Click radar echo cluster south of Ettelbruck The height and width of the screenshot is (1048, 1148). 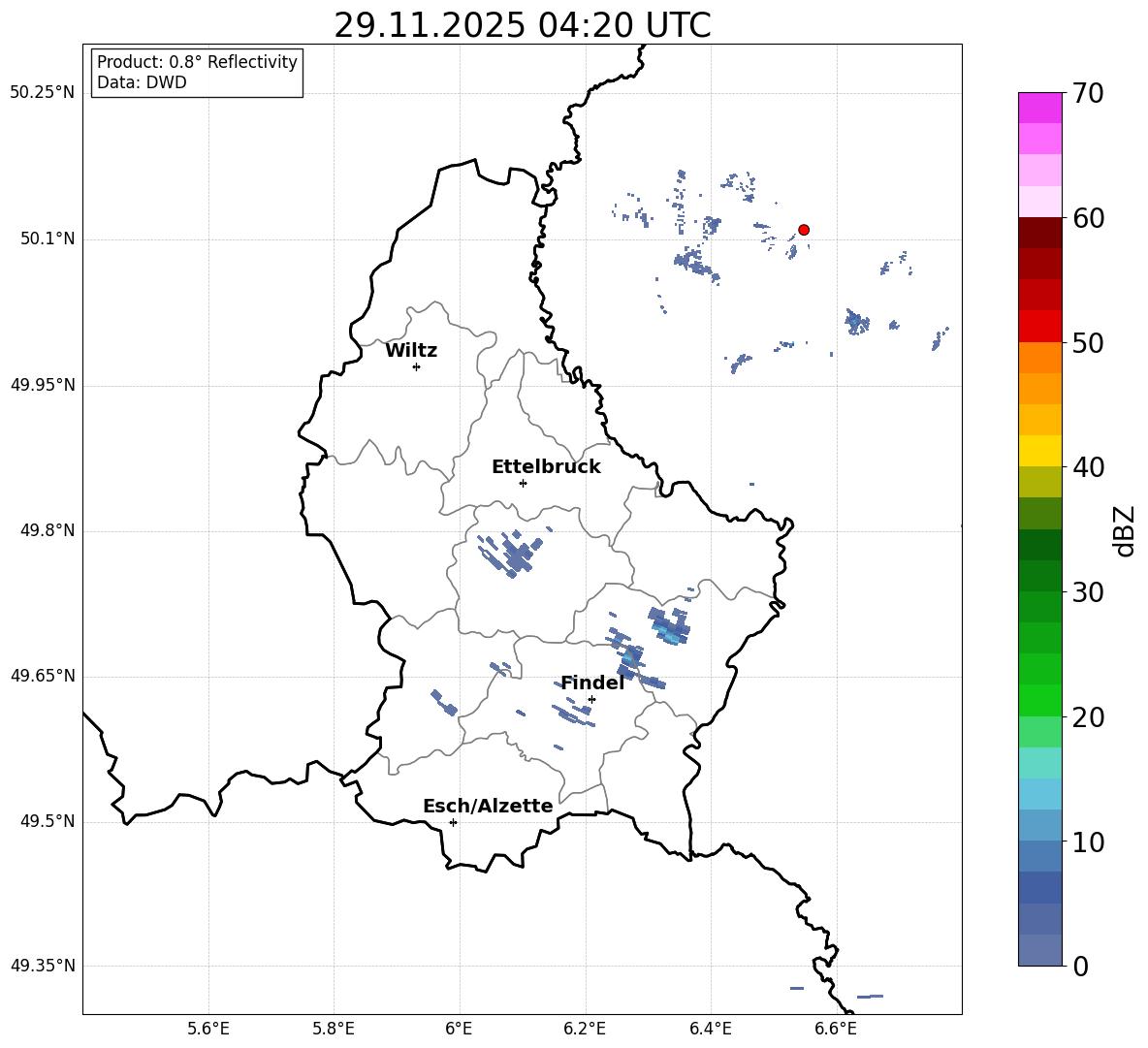[x=512, y=553]
